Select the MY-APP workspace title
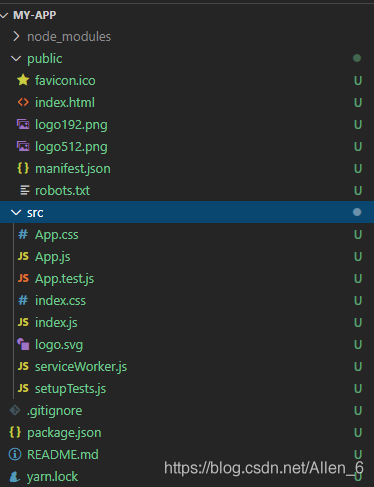This screenshot has width=374, height=487. [34, 15]
